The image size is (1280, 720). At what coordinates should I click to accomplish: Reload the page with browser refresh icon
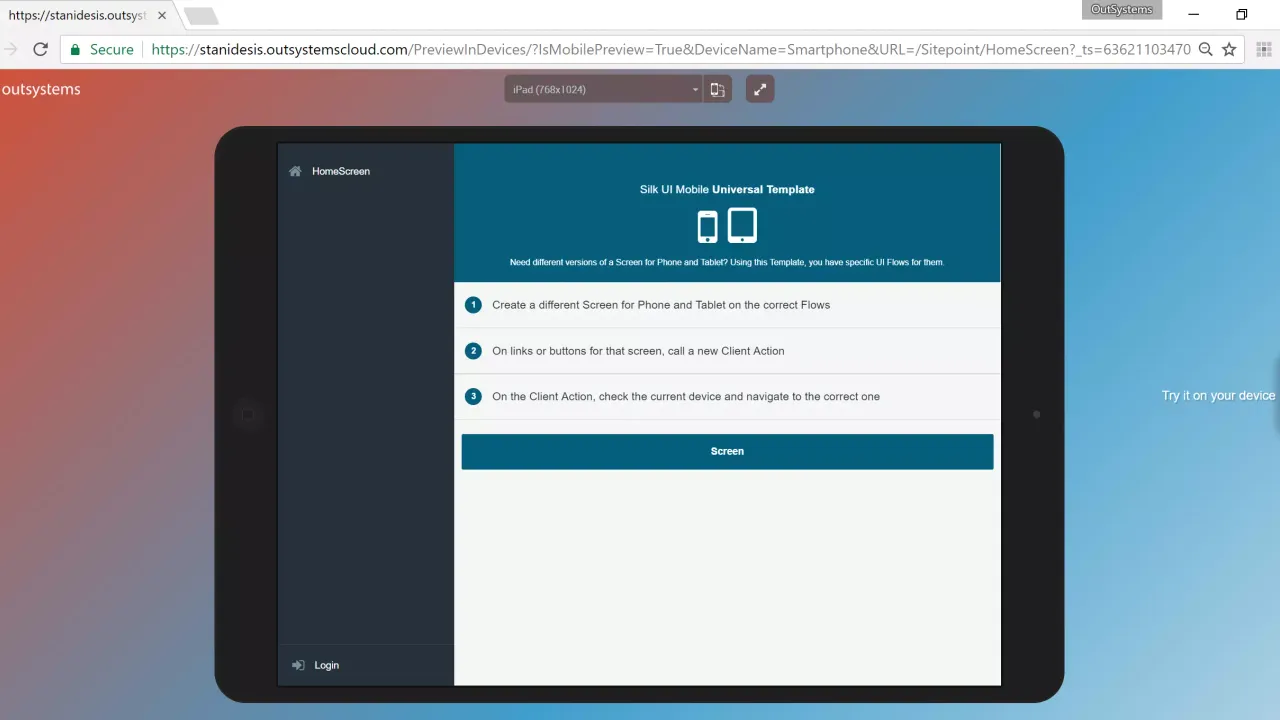[x=40, y=49]
